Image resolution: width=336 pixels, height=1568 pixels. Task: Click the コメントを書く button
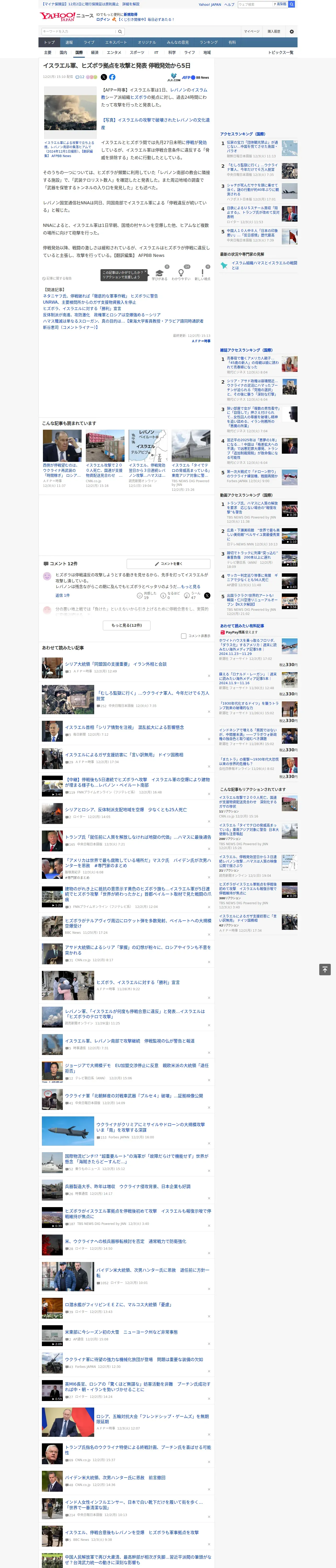click(168, 564)
